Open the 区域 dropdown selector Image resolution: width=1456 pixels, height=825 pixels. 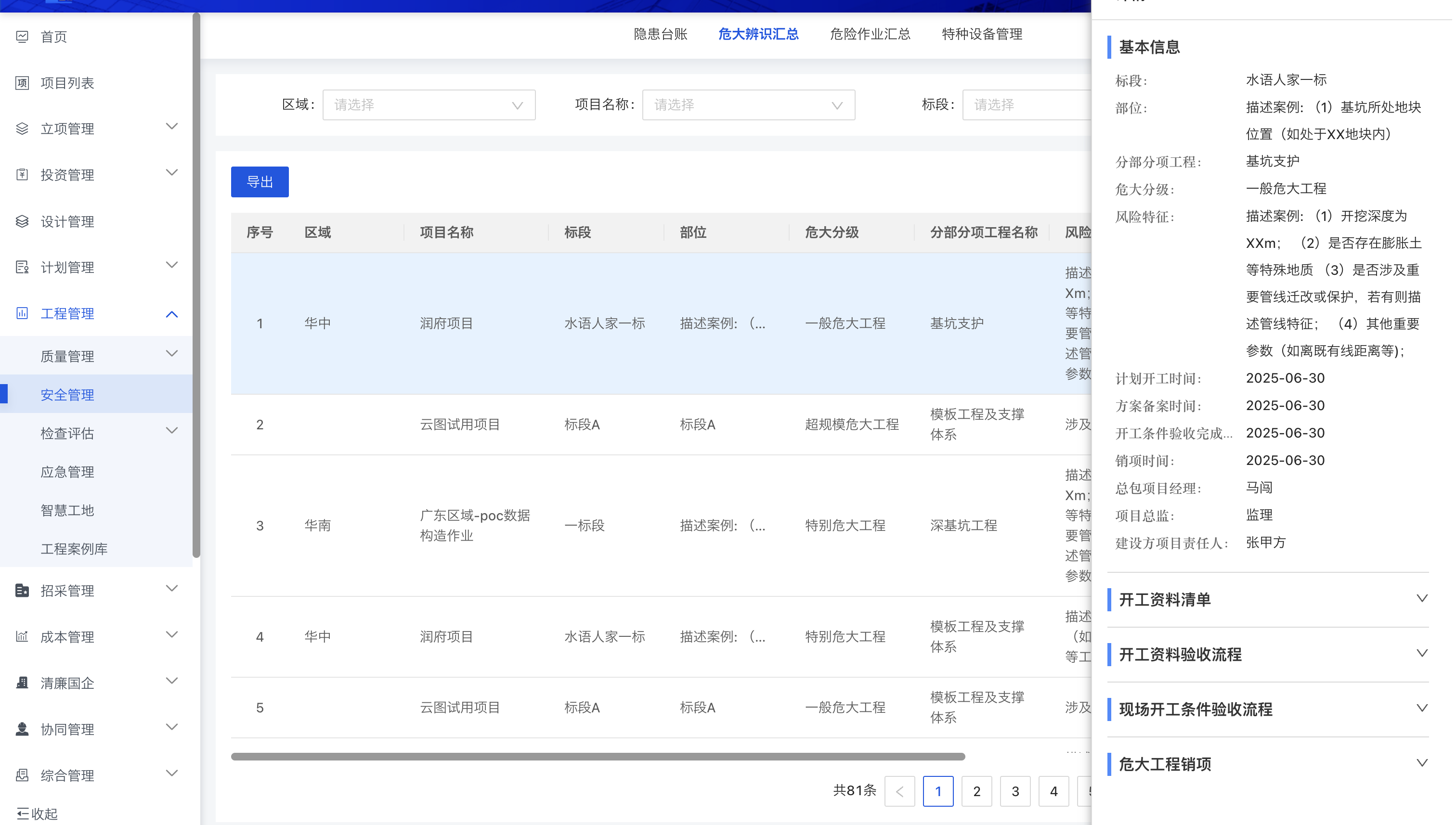[x=429, y=105]
